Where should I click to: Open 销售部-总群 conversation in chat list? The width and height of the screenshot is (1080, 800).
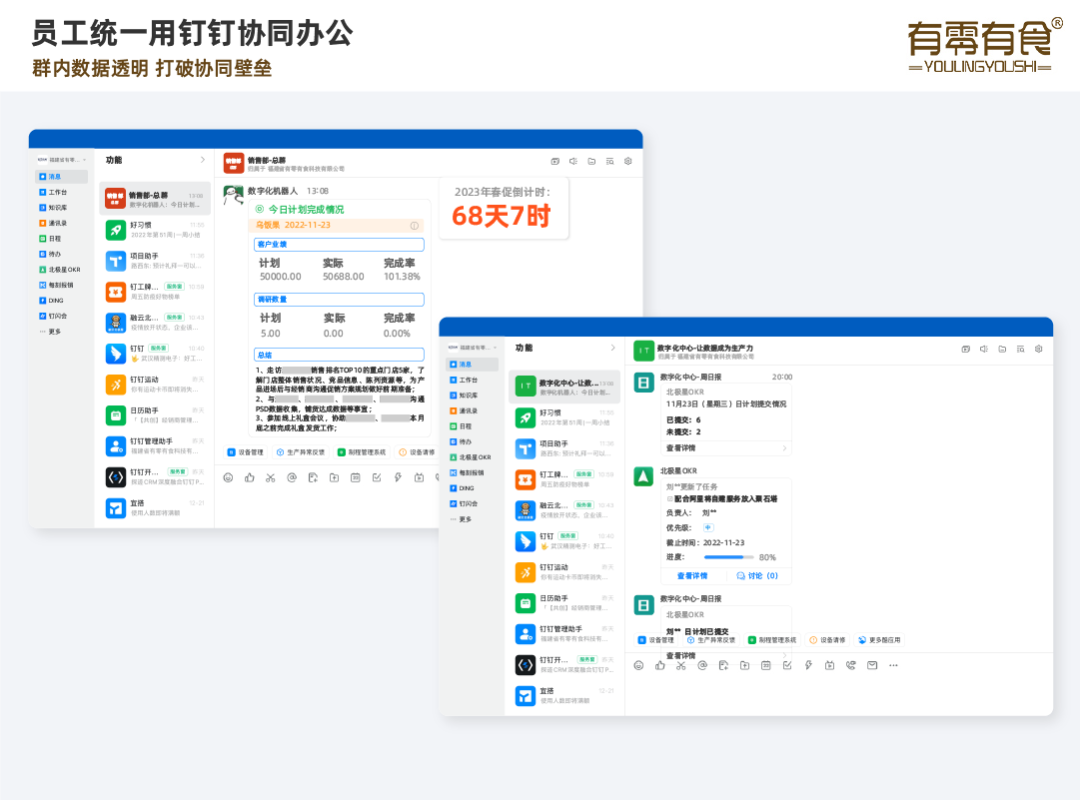pyautogui.click(x=154, y=199)
